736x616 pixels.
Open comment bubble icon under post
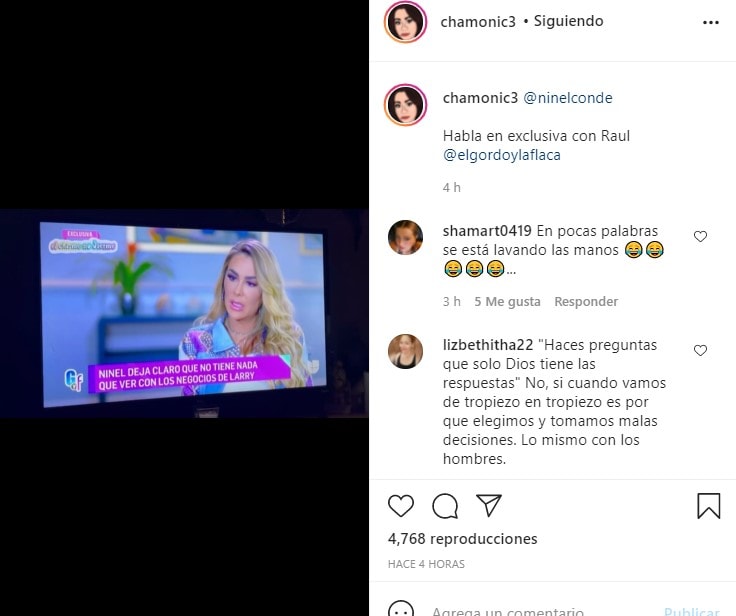(445, 506)
